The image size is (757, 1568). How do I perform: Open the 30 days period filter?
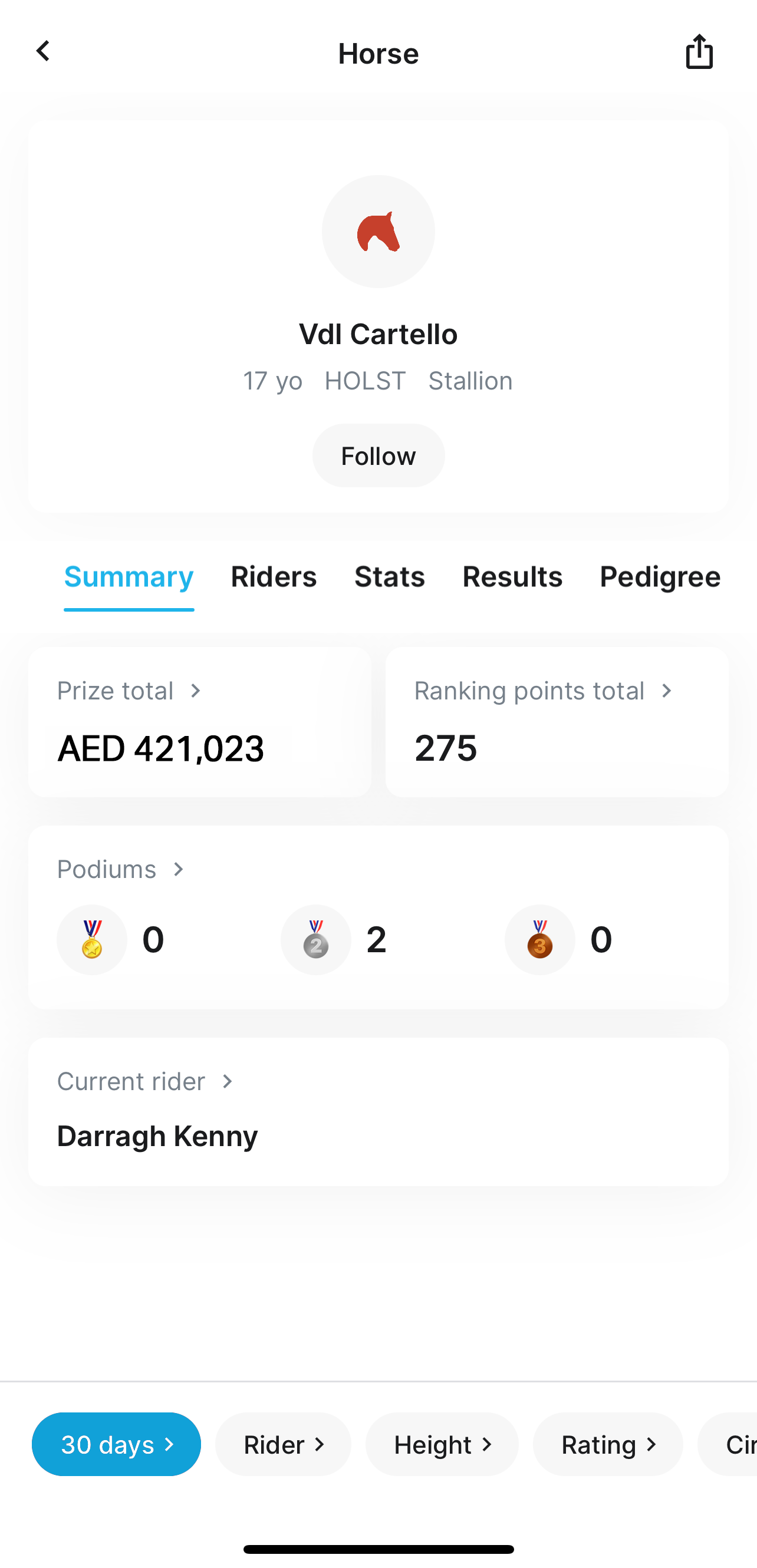point(116,1444)
